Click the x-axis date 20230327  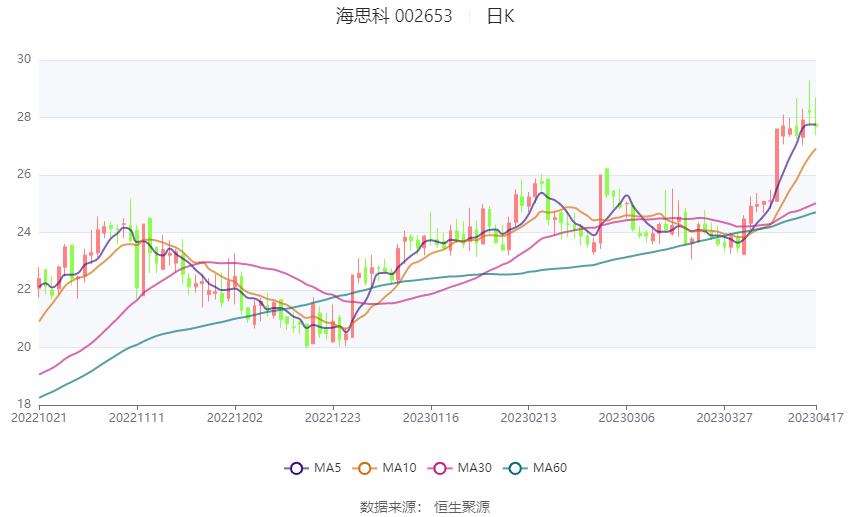pyautogui.click(x=724, y=418)
